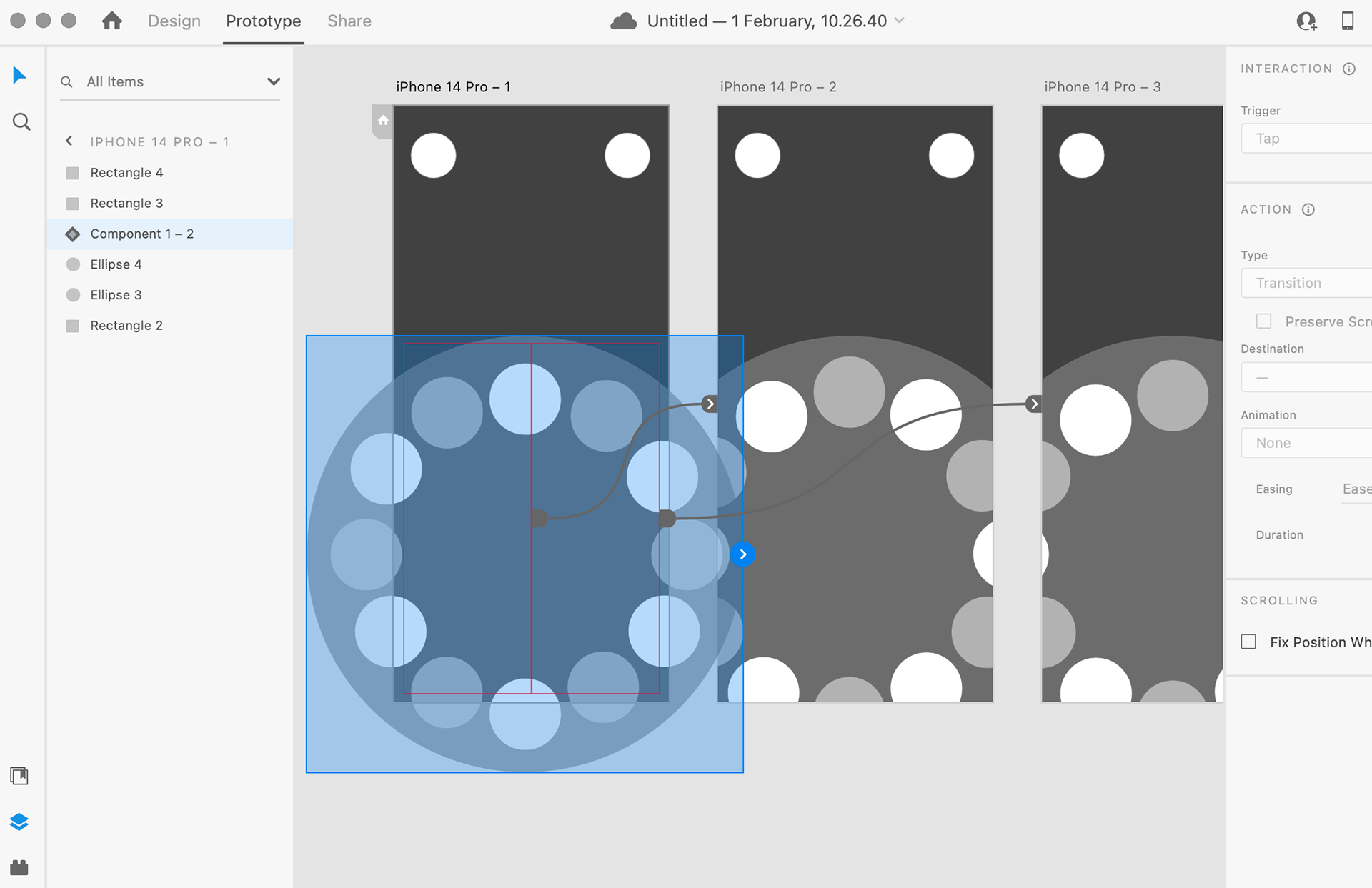Viewport: 1372px width, 888px height.
Task: Click the Duration label
Action: tap(1279, 535)
